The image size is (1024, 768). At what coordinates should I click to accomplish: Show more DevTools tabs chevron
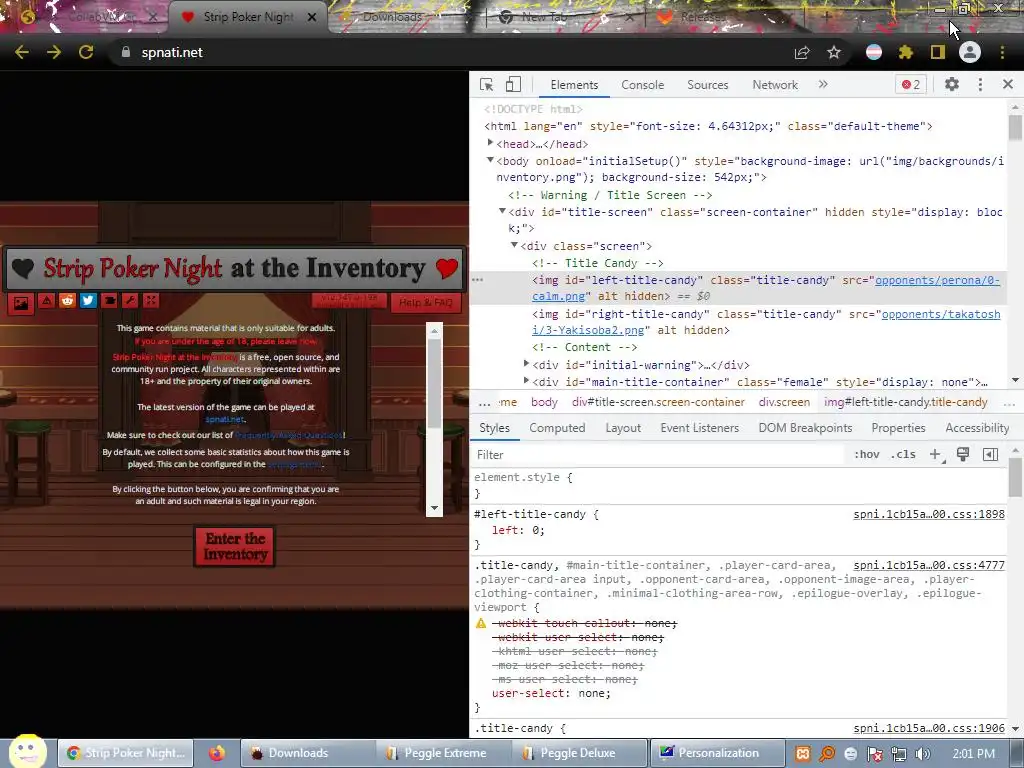(823, 84)
